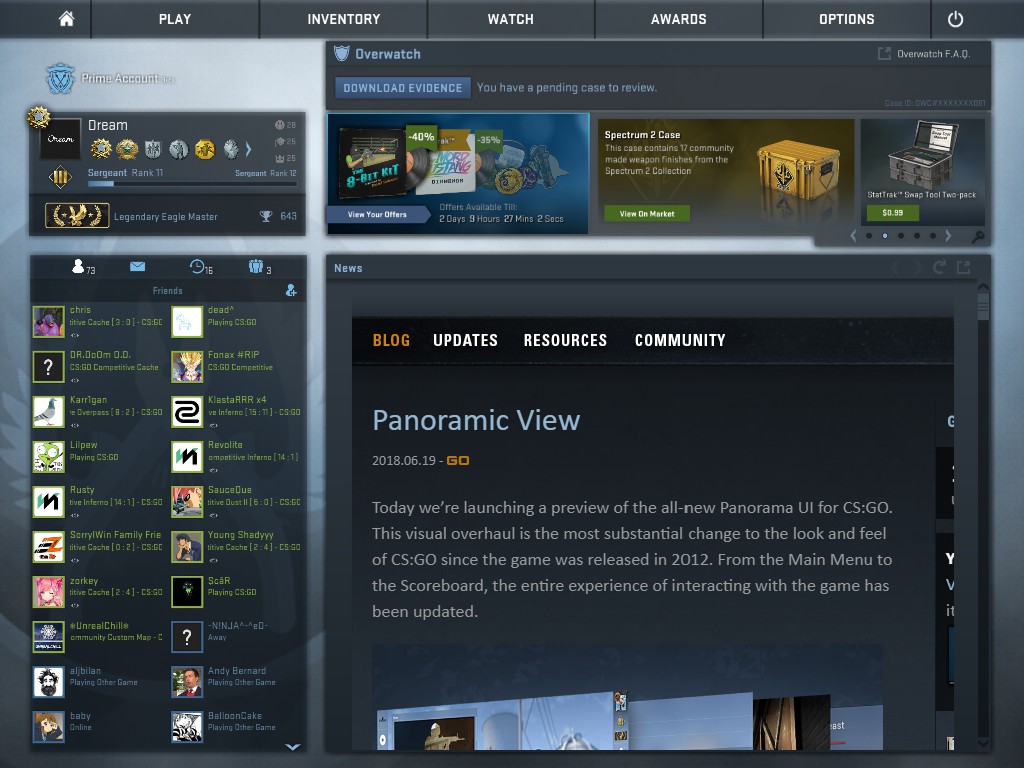
Task: Buy the StatTrak Swap Tool for $0.99
Action: (x=892, y=212)
